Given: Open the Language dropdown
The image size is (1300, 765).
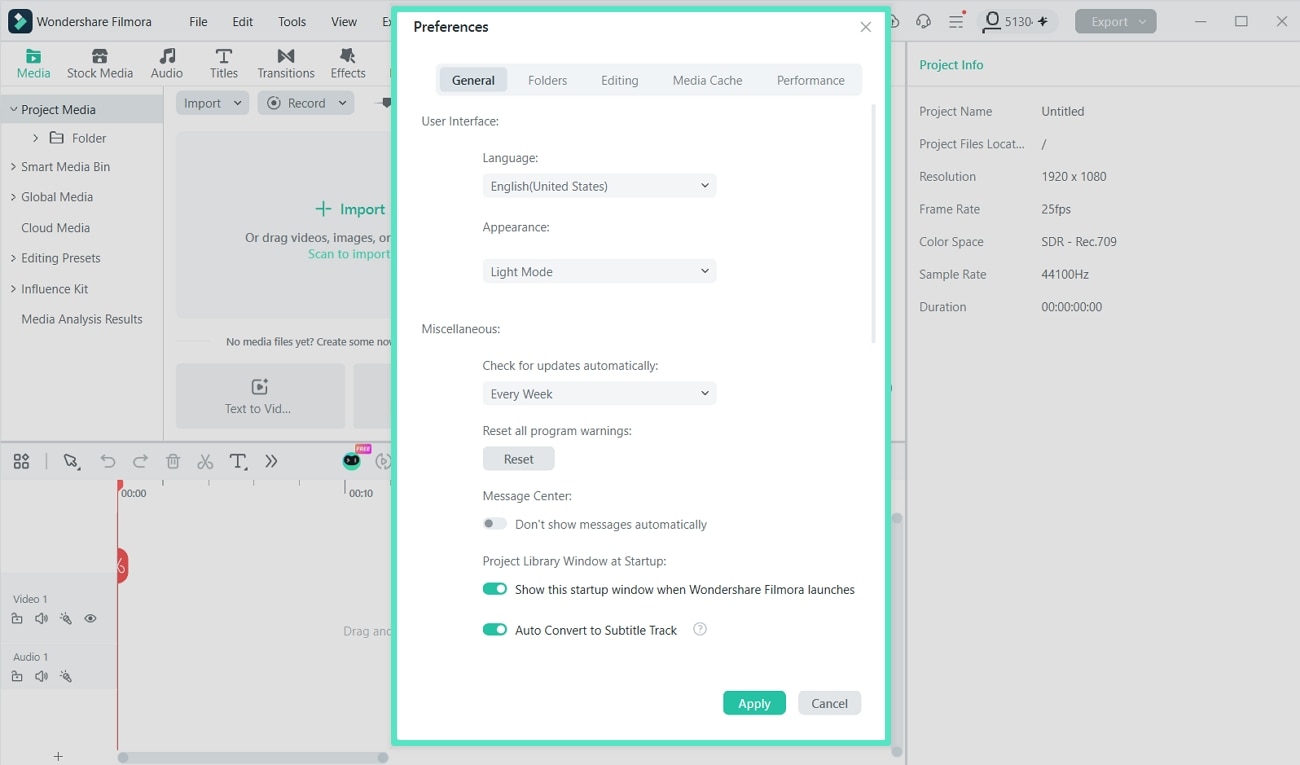Looking at the screenshot, I should (599, 186).
